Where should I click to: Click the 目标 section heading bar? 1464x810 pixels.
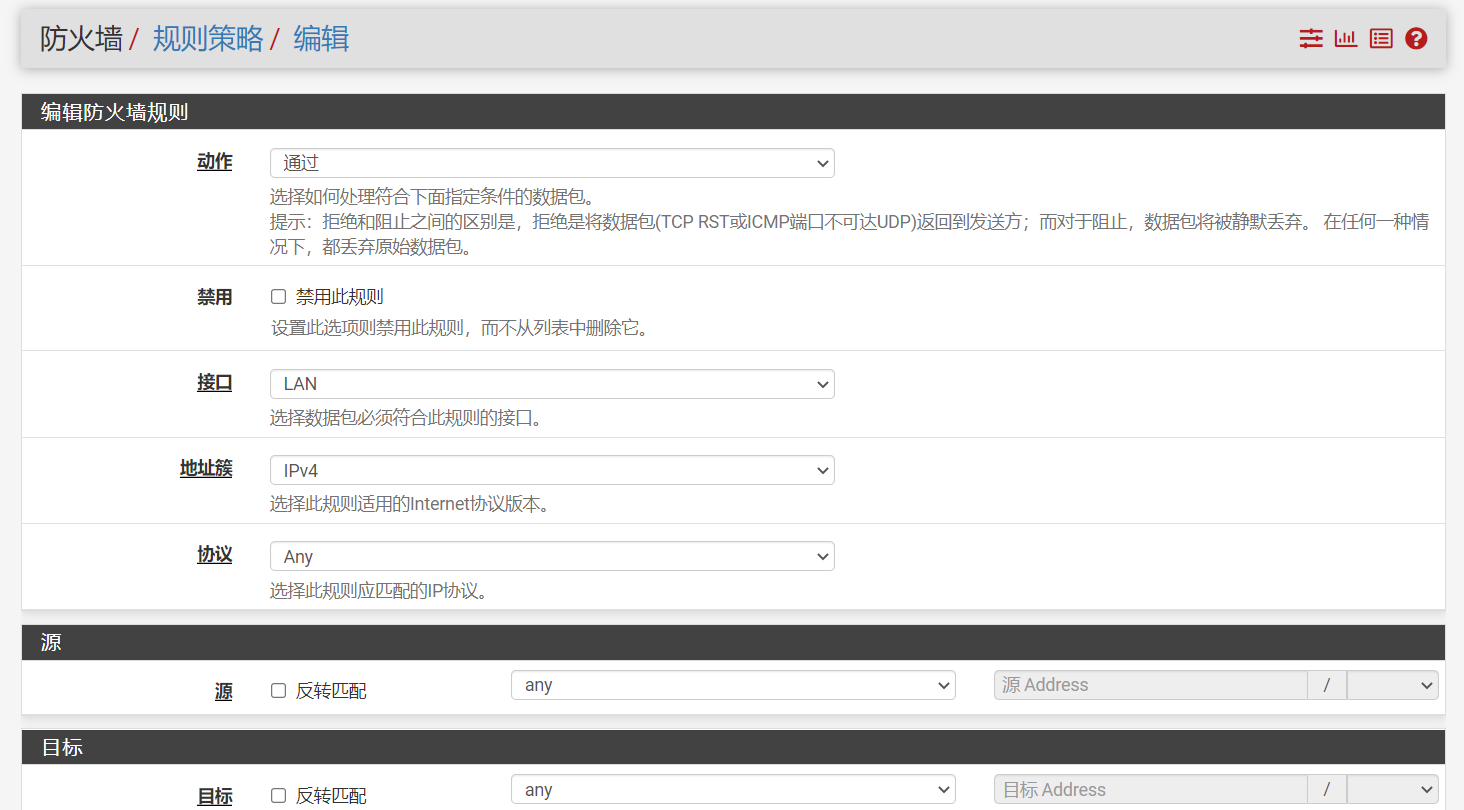pyautogui.click(x=733, y=747)
